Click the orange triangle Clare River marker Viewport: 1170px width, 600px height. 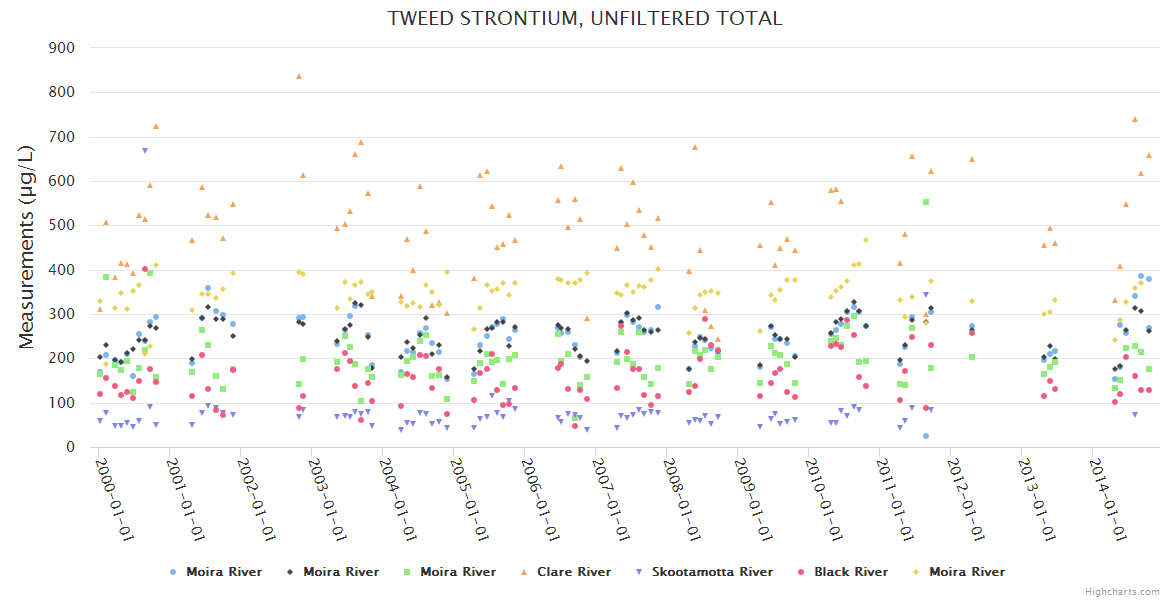pos(524,572)
